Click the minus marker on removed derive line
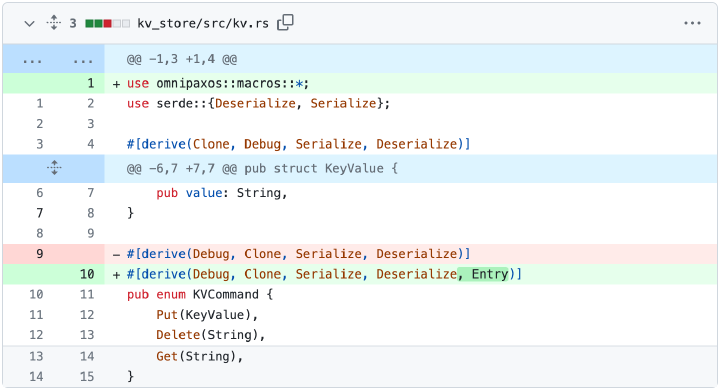 click(117, 254)
